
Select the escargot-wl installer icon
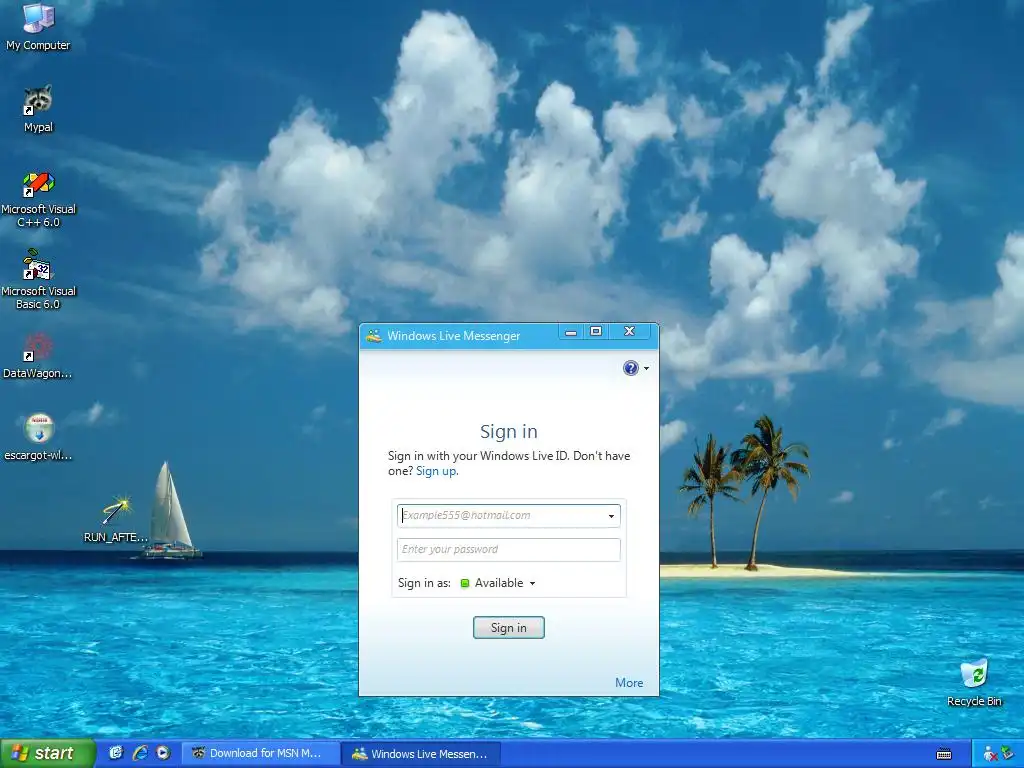(38, 438)
